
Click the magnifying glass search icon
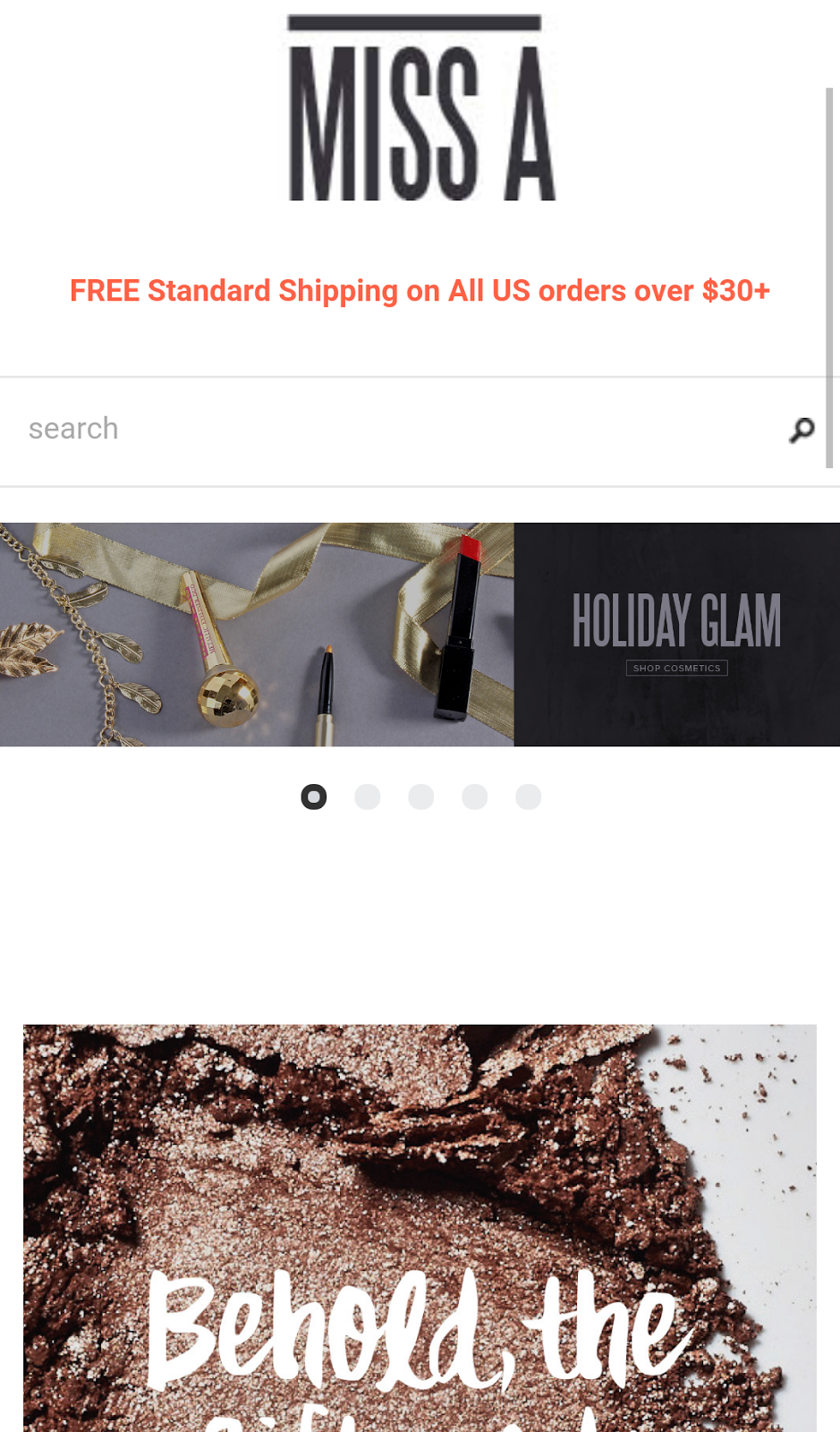point(802,430)
